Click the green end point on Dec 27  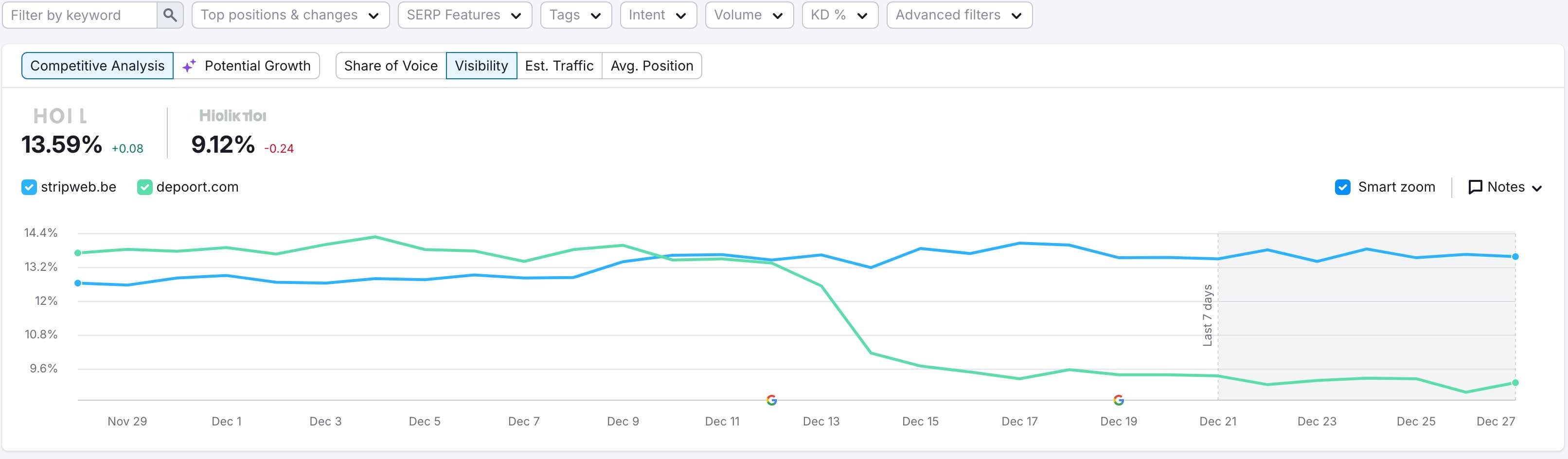[1515, 383]
